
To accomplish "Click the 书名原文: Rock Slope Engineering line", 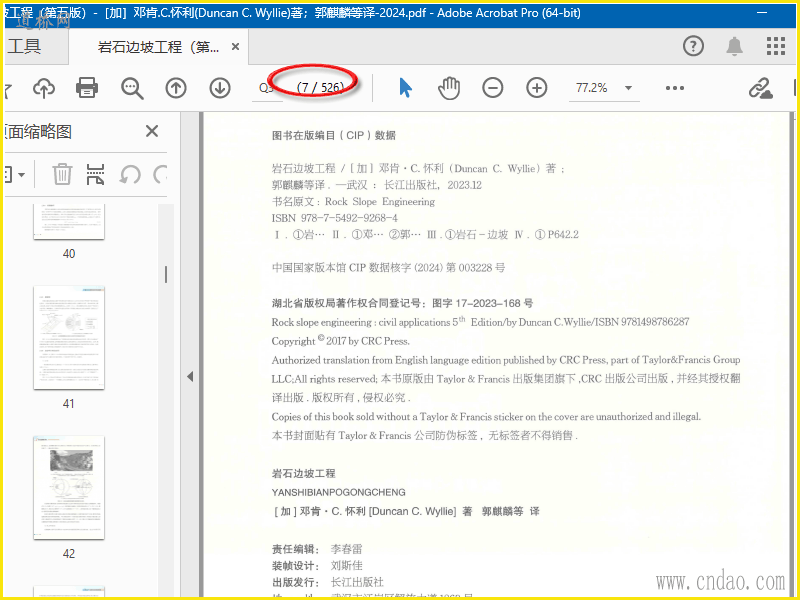I will pos(353,202).
